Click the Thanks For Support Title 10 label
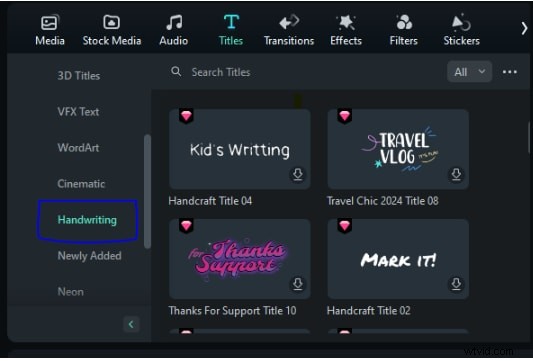Viewport: 533px width, 361px height. 233,311
